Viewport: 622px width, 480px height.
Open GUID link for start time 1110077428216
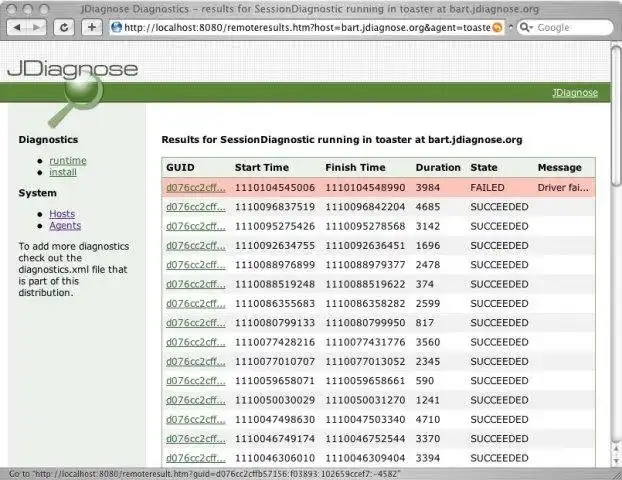pyautogui.click(x=196, y=342)
